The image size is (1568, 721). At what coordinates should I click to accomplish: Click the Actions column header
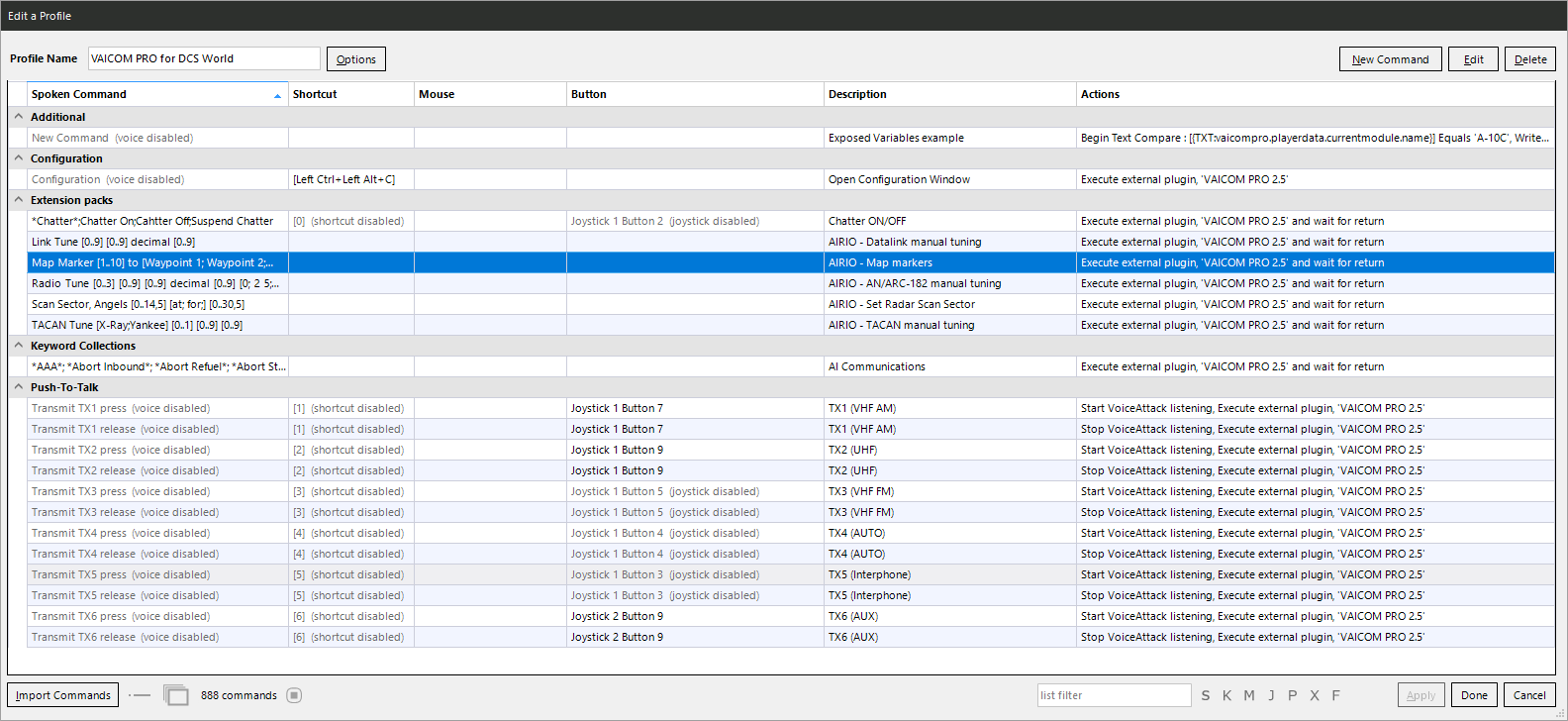tap(1316, 94)
